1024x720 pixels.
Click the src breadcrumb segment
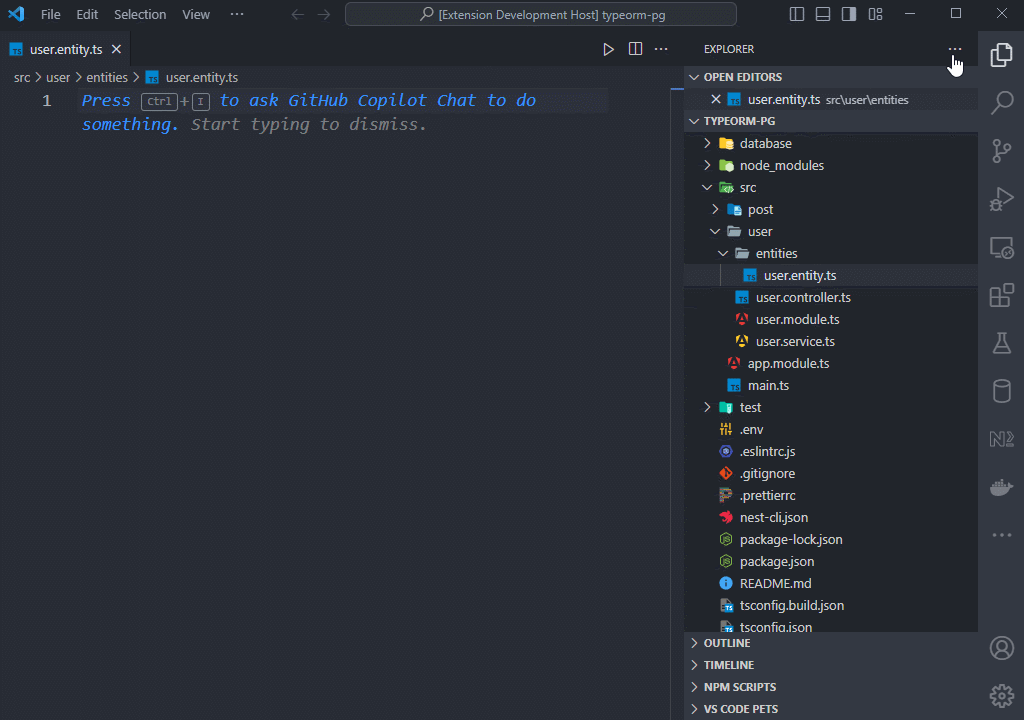22,78
